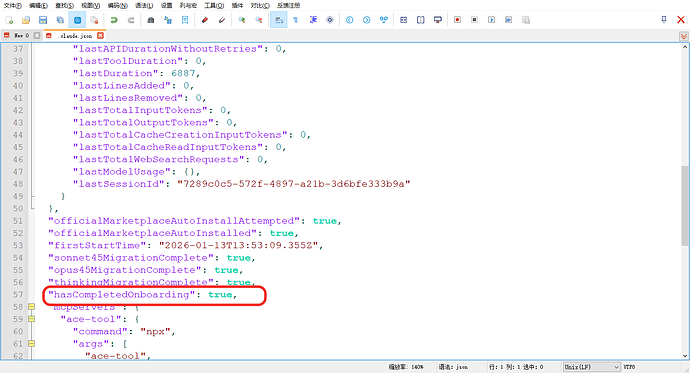Collapse the args fold at line 61

point(31,344)
